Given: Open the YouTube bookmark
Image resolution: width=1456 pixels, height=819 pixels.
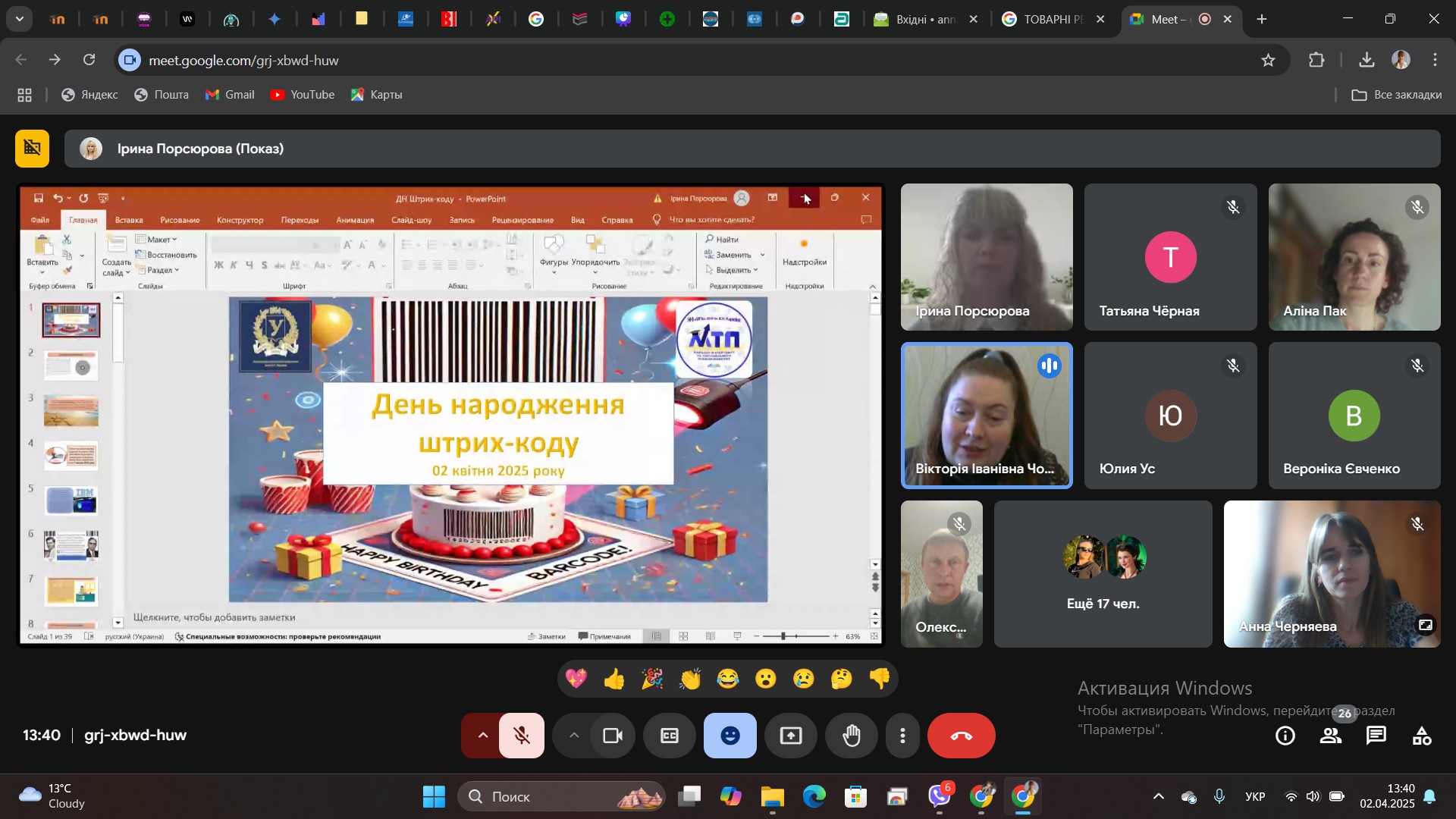Looking at the screenshot, I should tap(303, 95).
